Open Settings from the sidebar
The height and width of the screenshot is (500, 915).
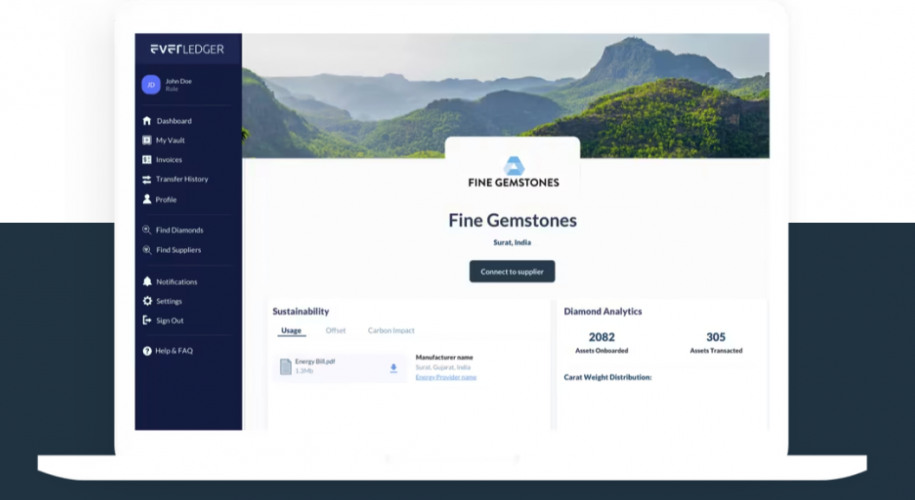click(x=169, y=301)
